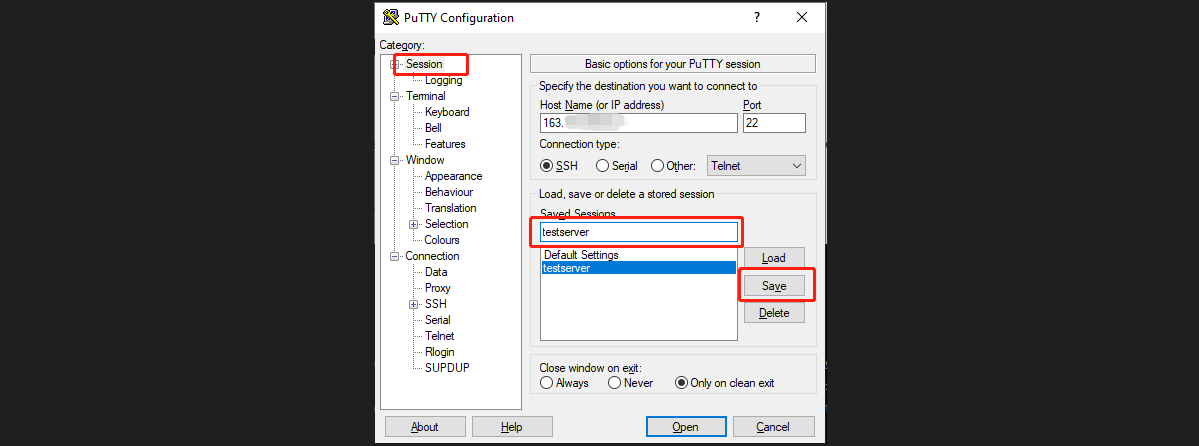Go to the Appearance settings category
Screen dimensions: 1199x446
[x=453, y=176]
